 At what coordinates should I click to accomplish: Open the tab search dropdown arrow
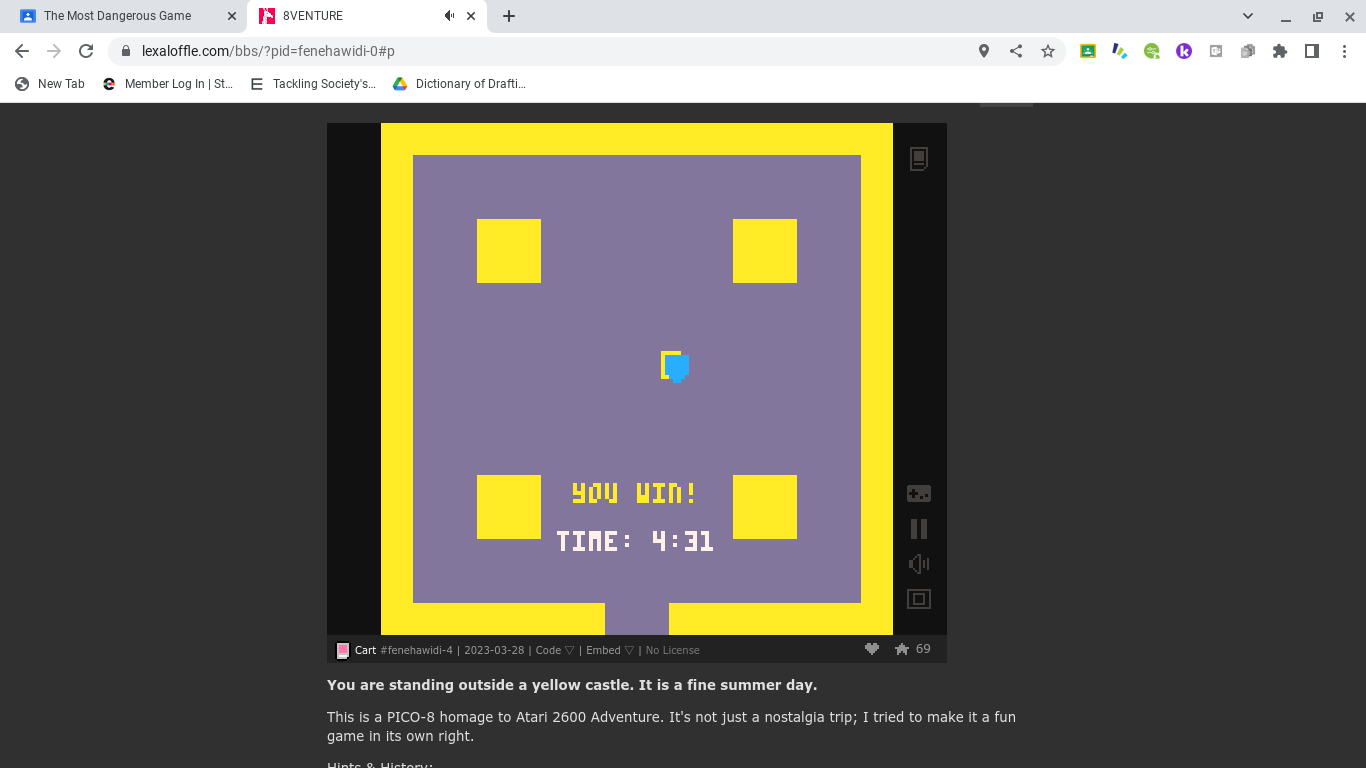[x=1248, y=16]
